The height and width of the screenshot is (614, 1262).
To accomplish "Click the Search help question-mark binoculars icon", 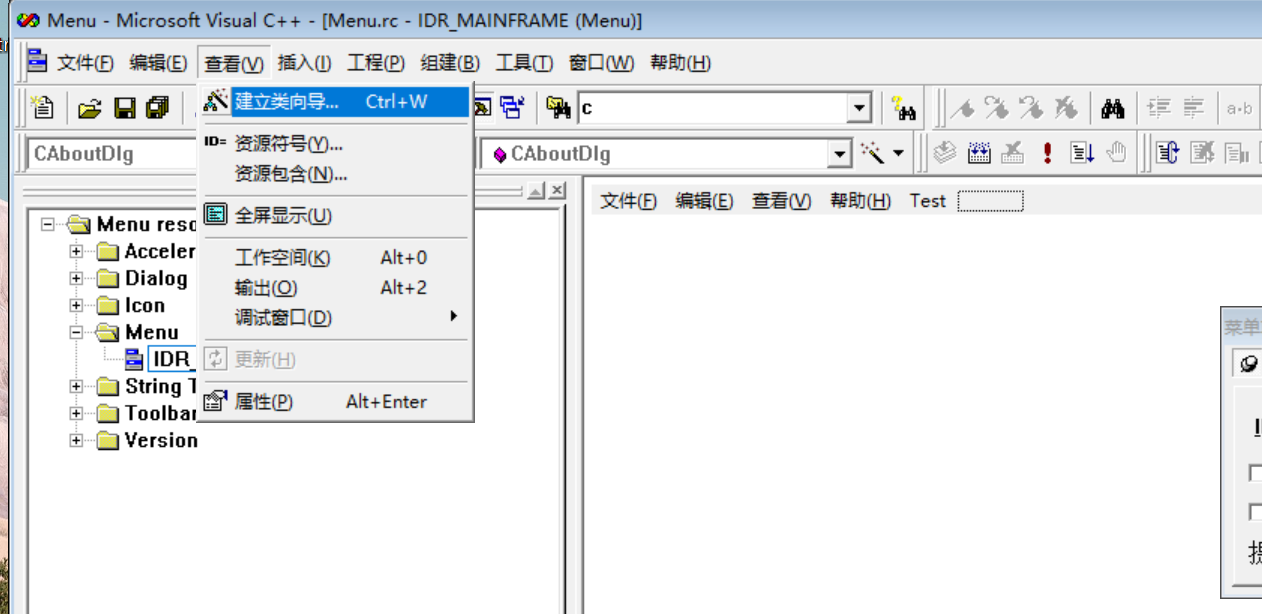I will [x=904, y=107].
